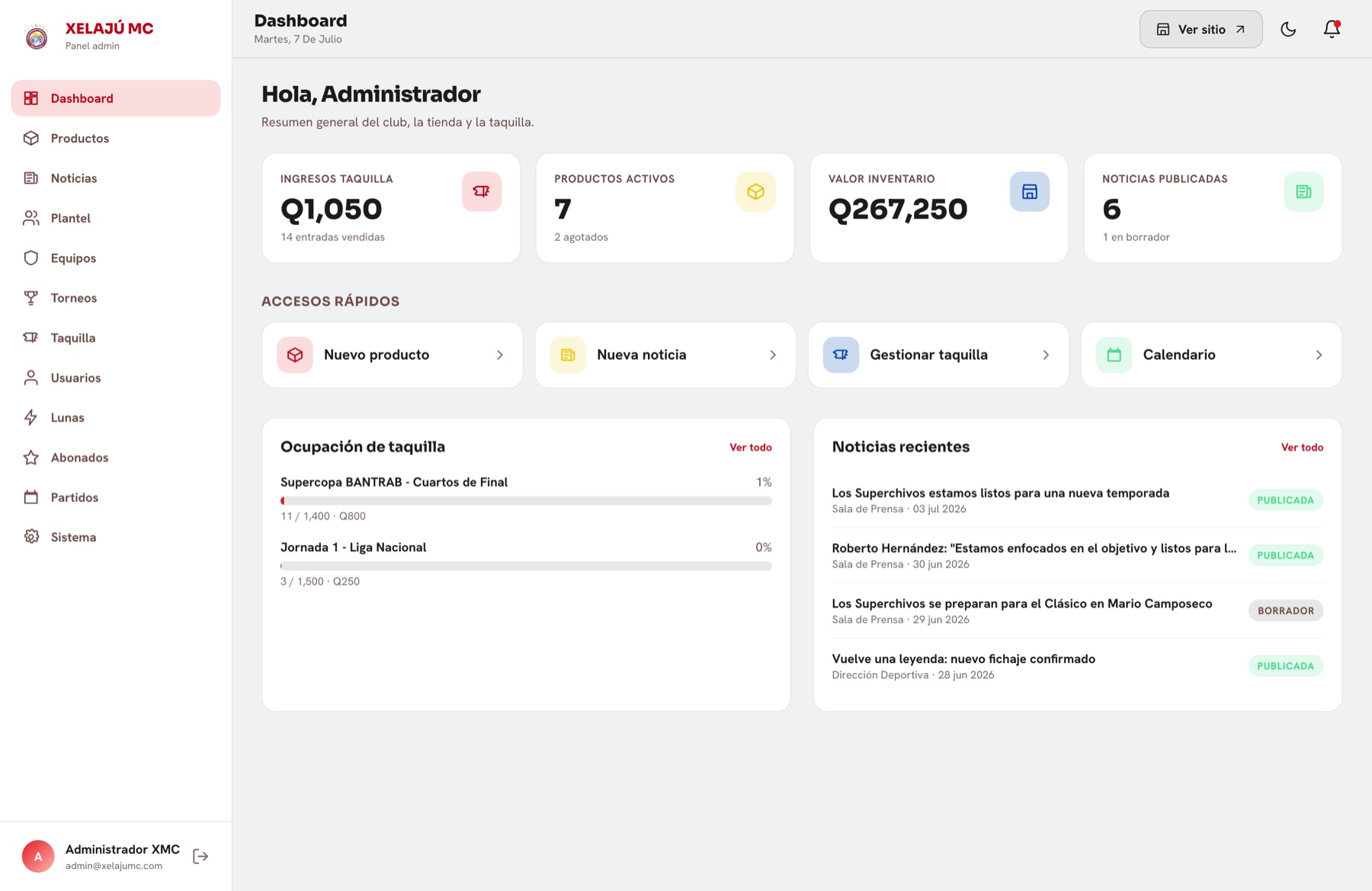Open Plantel label in the sidebar
The height and width of the screenshot is (891, 1372).
pos(71,218)
